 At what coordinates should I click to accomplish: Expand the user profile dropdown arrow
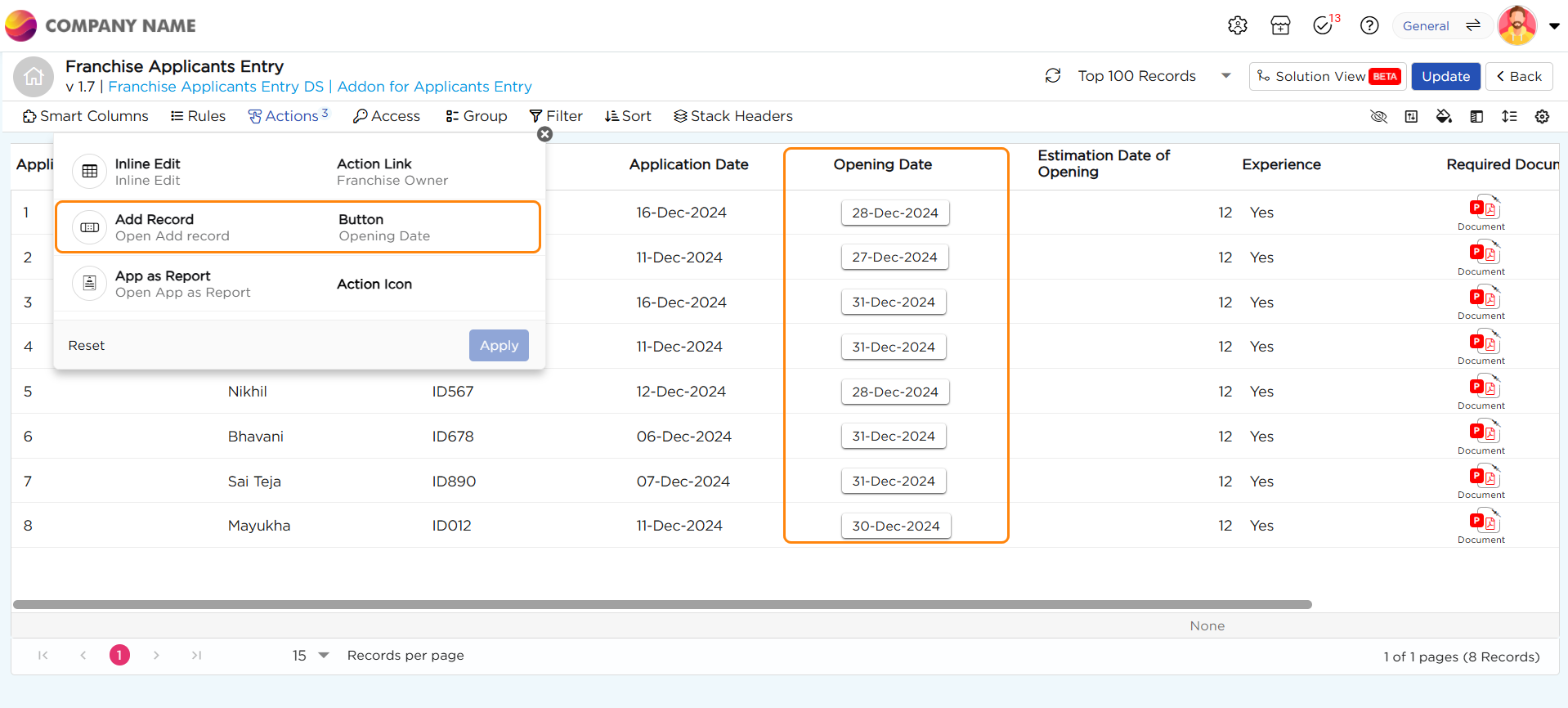point(1554,25)
